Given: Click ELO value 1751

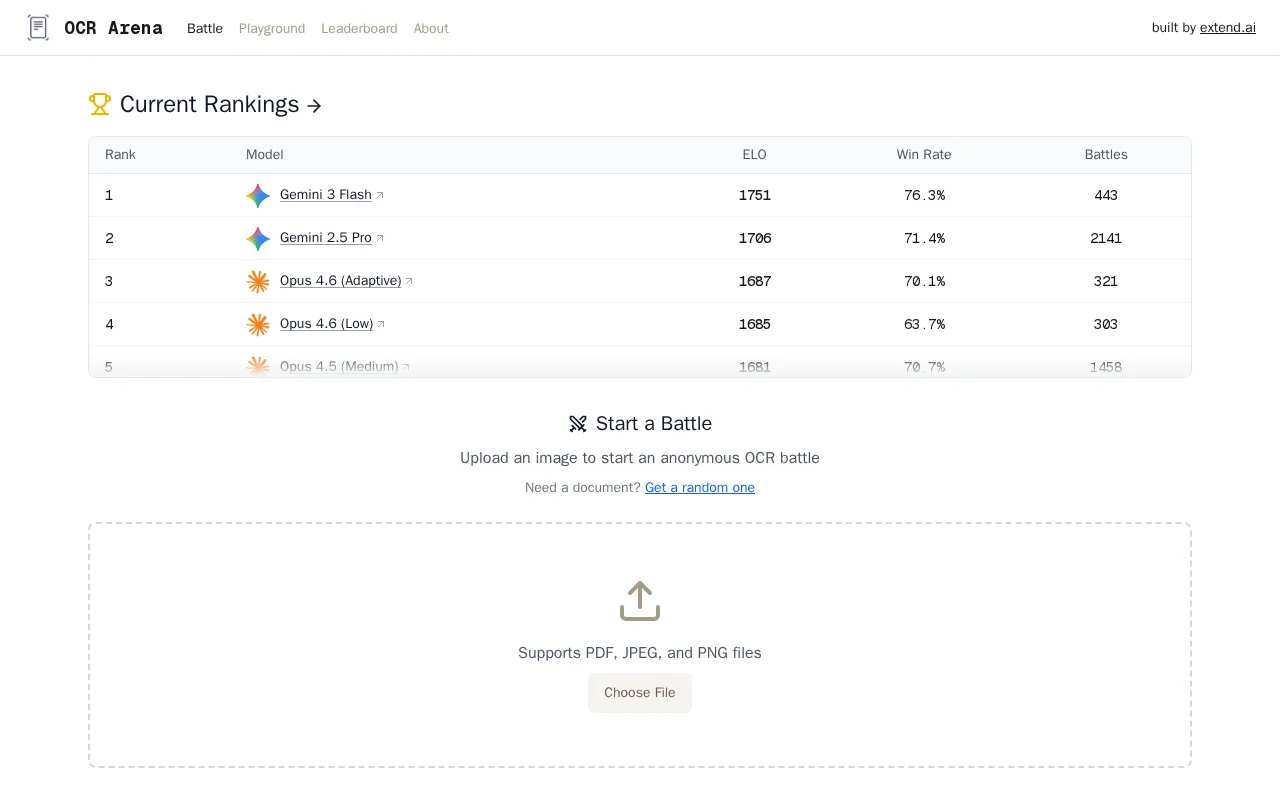Looking at the screenshot, I should (755, 195).
